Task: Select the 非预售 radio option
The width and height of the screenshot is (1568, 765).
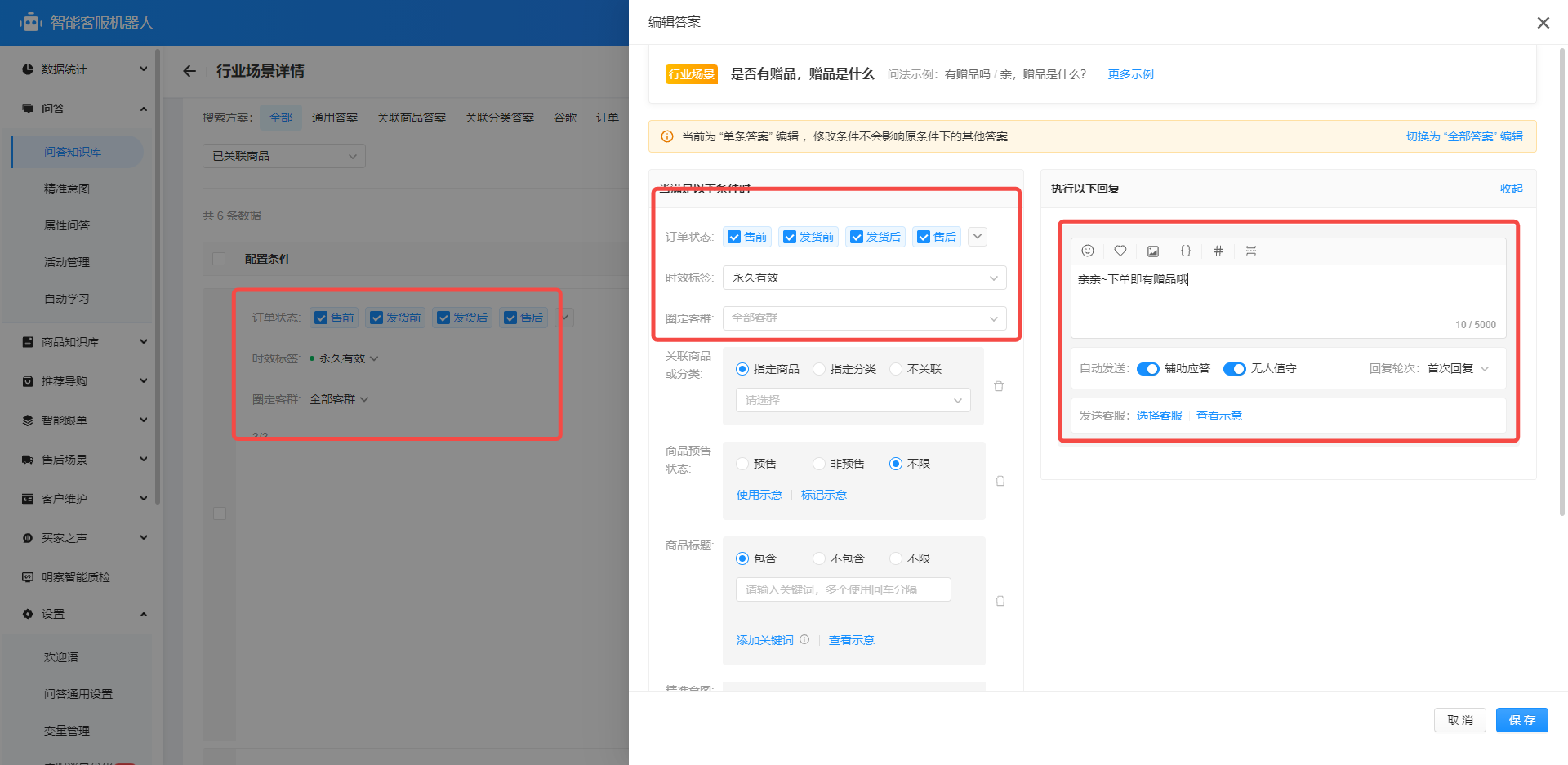Action: [x=819, y=464]
